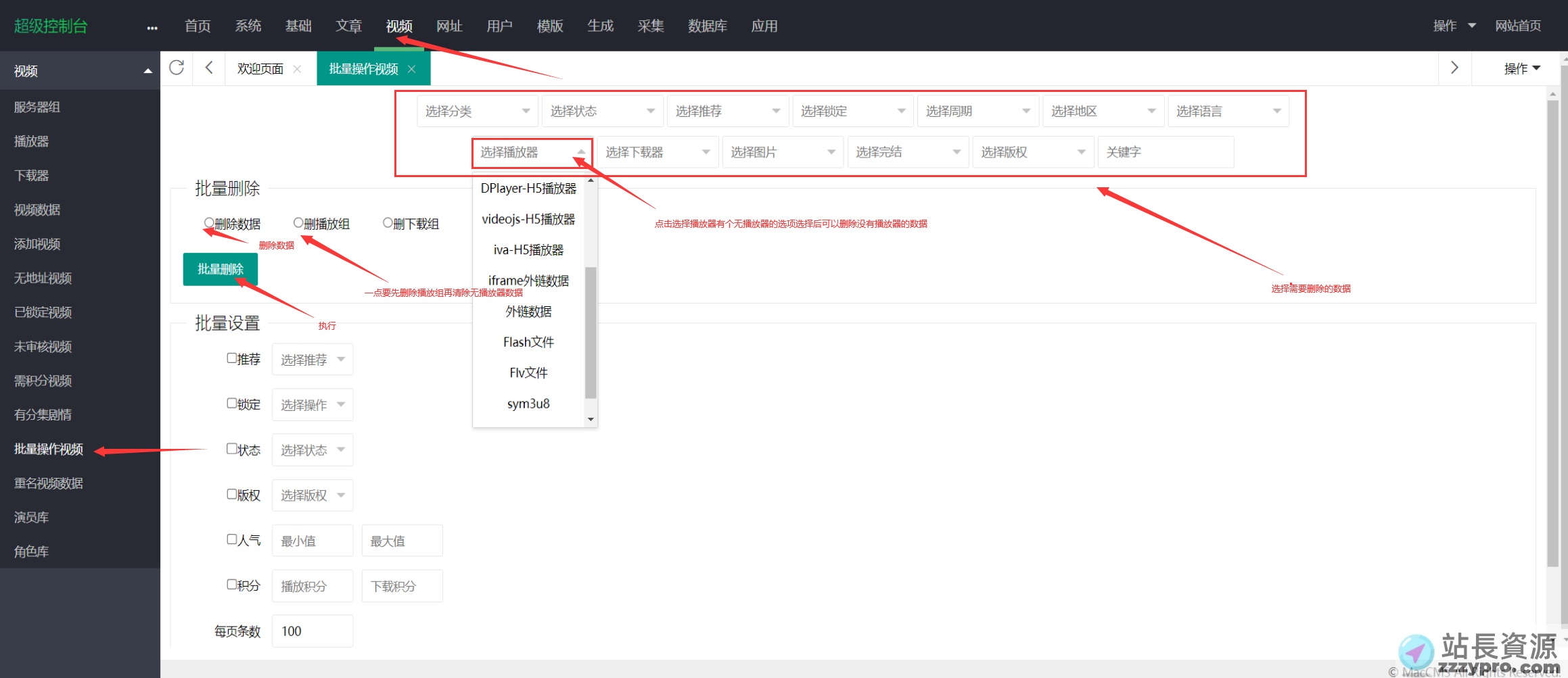The image size is (1568, 678).
Task: Close the 批量操作视频 tab
Action: (x=411, y=69)
